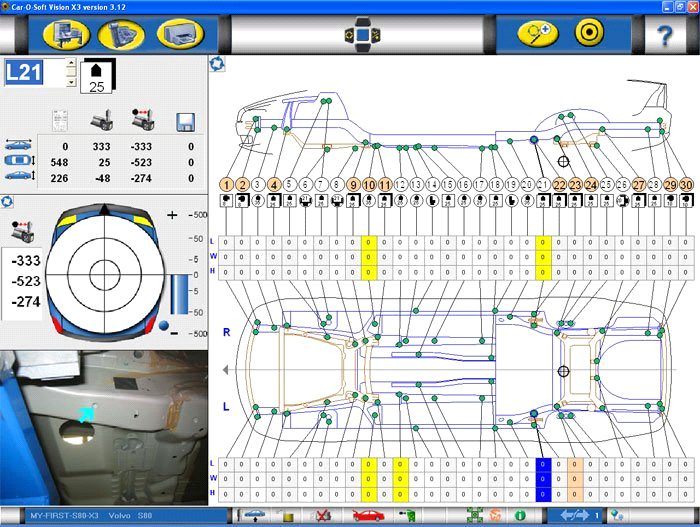Click the red car icon in bottom bar
This screenshot has height=527, width=700.
[x=368, y=516]
